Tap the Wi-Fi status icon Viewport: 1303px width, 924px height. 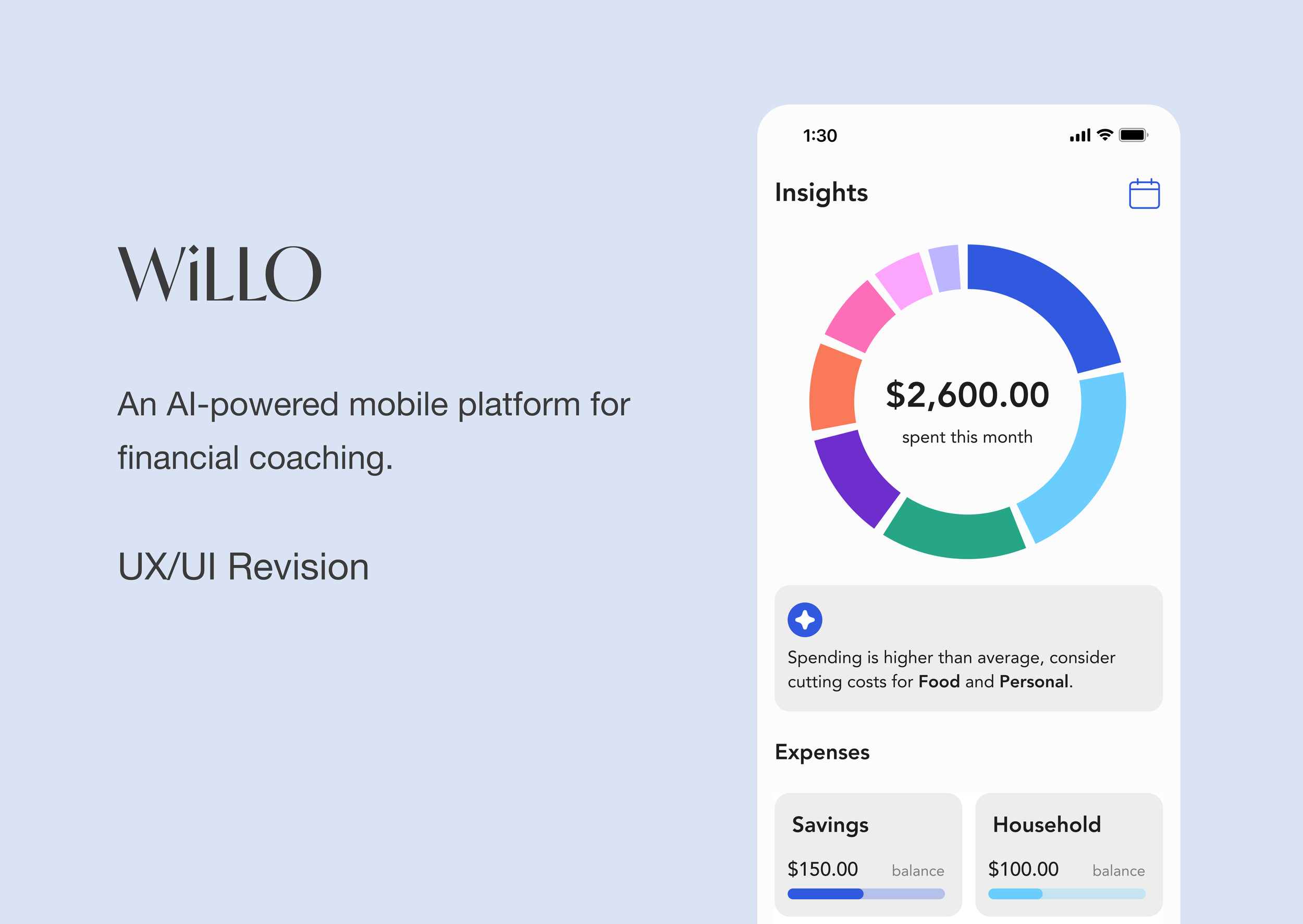click(x=1104, y=135)
